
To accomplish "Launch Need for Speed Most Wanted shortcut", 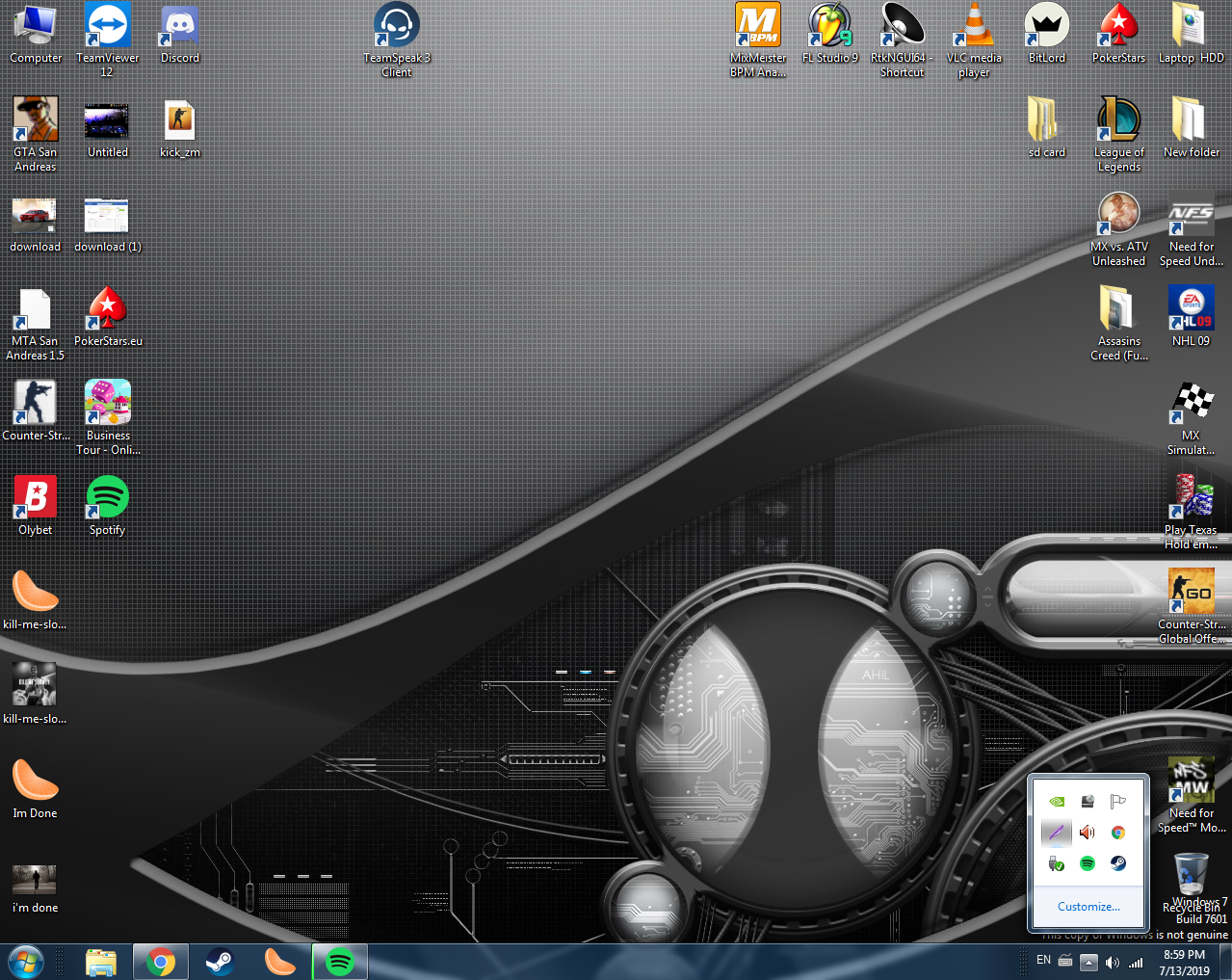I will [1191, 795].
